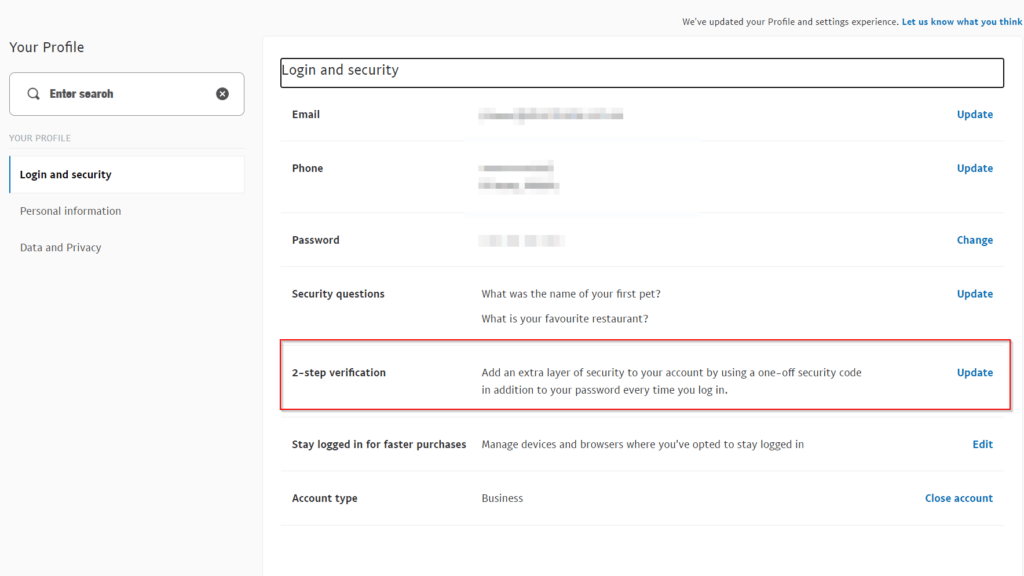The height and width of the screenshot is (576, 1024).
Task: Open the Data and Privacy section
Action: (60, 247)
